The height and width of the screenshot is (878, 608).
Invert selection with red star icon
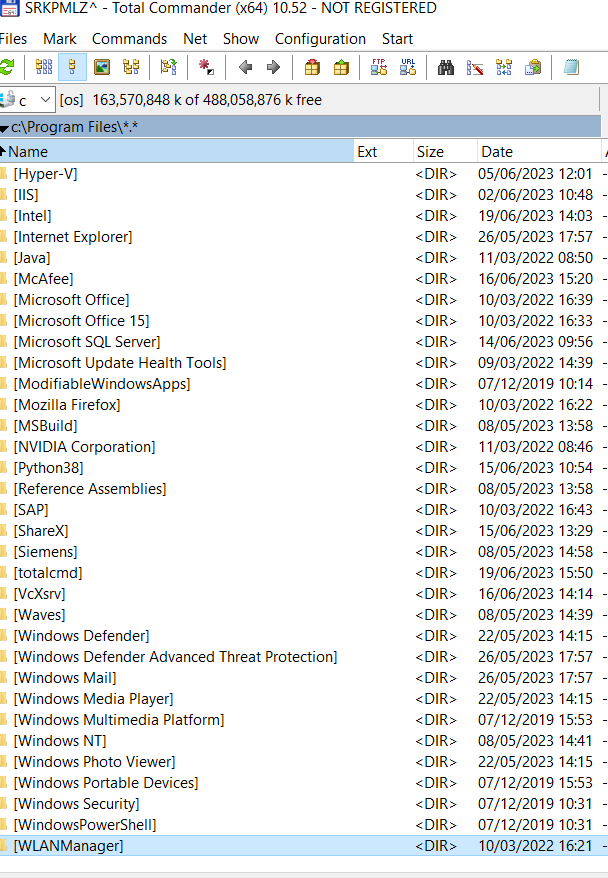[x=206, y=67]
